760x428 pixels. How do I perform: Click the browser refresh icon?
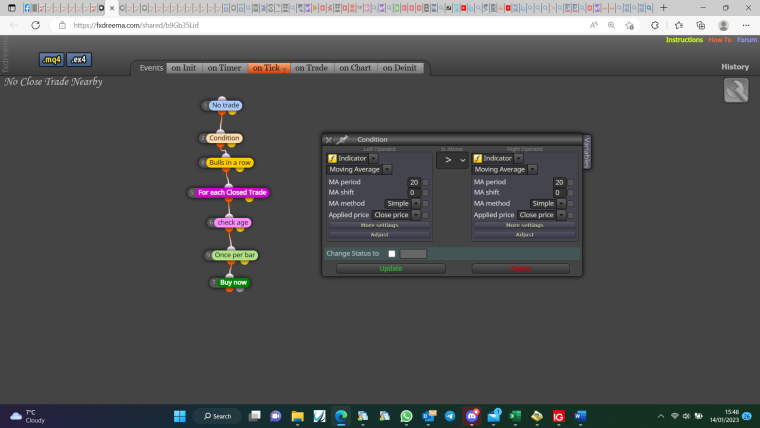coord(35,25)
